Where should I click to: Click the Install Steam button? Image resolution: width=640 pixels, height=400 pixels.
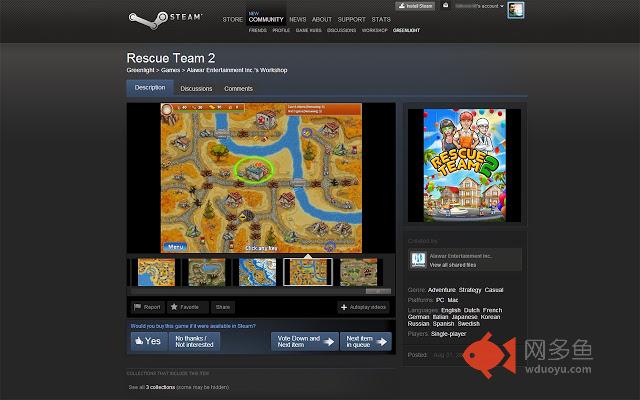(x=414, y=6)
